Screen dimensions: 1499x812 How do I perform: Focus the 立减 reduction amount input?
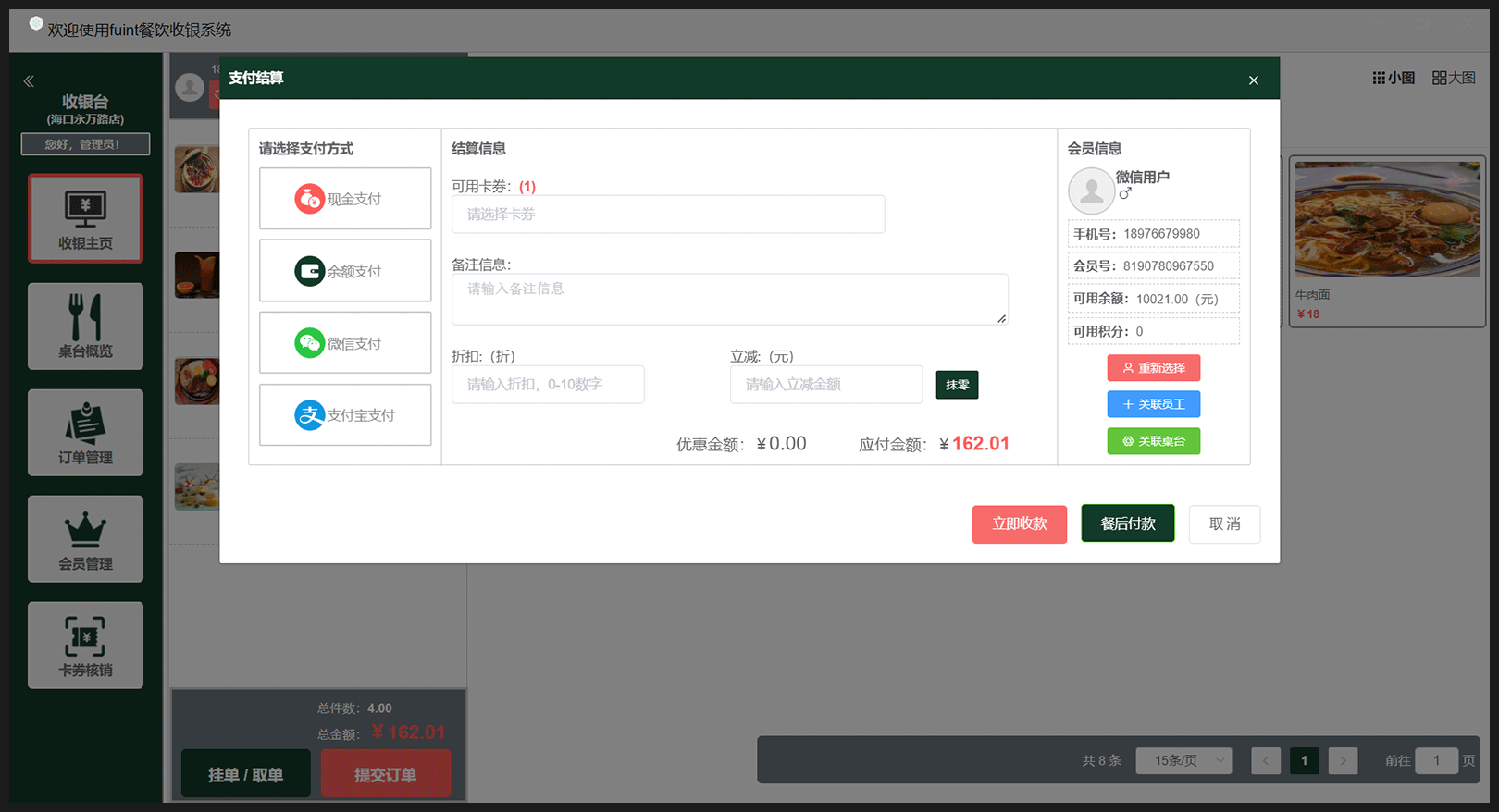tap(826, 384)
